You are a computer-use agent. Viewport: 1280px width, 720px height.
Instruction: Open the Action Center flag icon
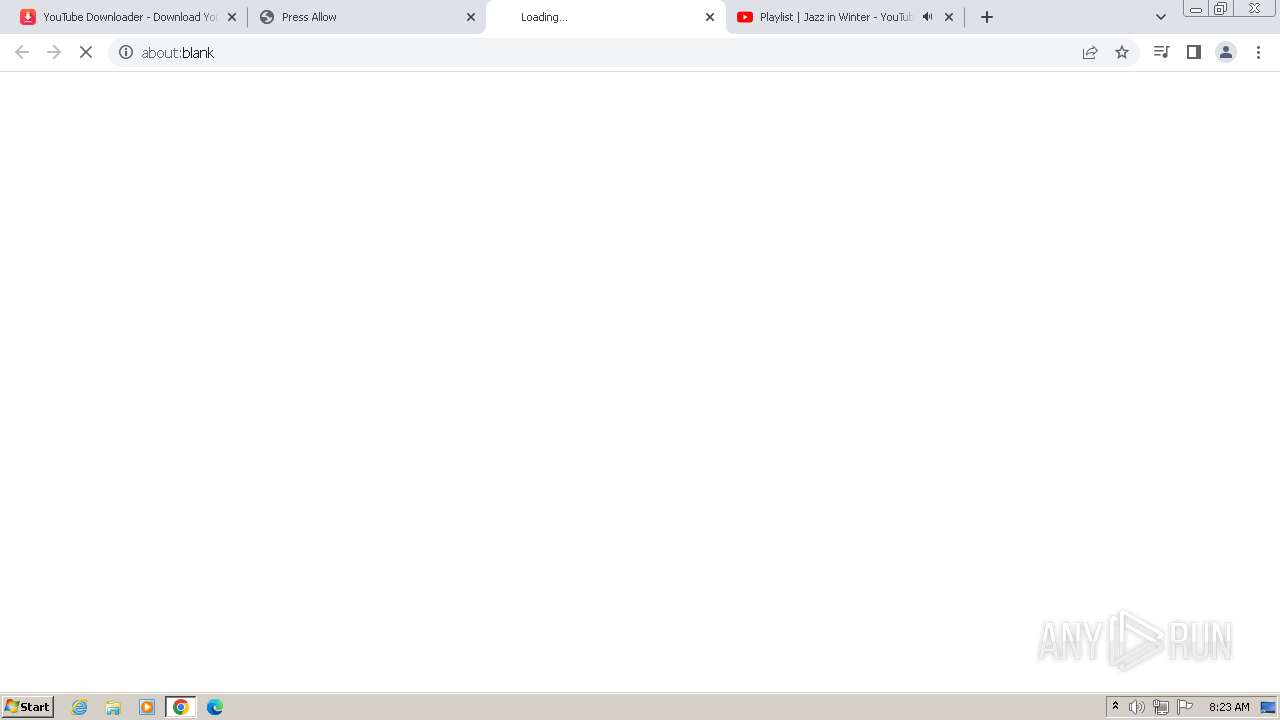[1185, 707]
